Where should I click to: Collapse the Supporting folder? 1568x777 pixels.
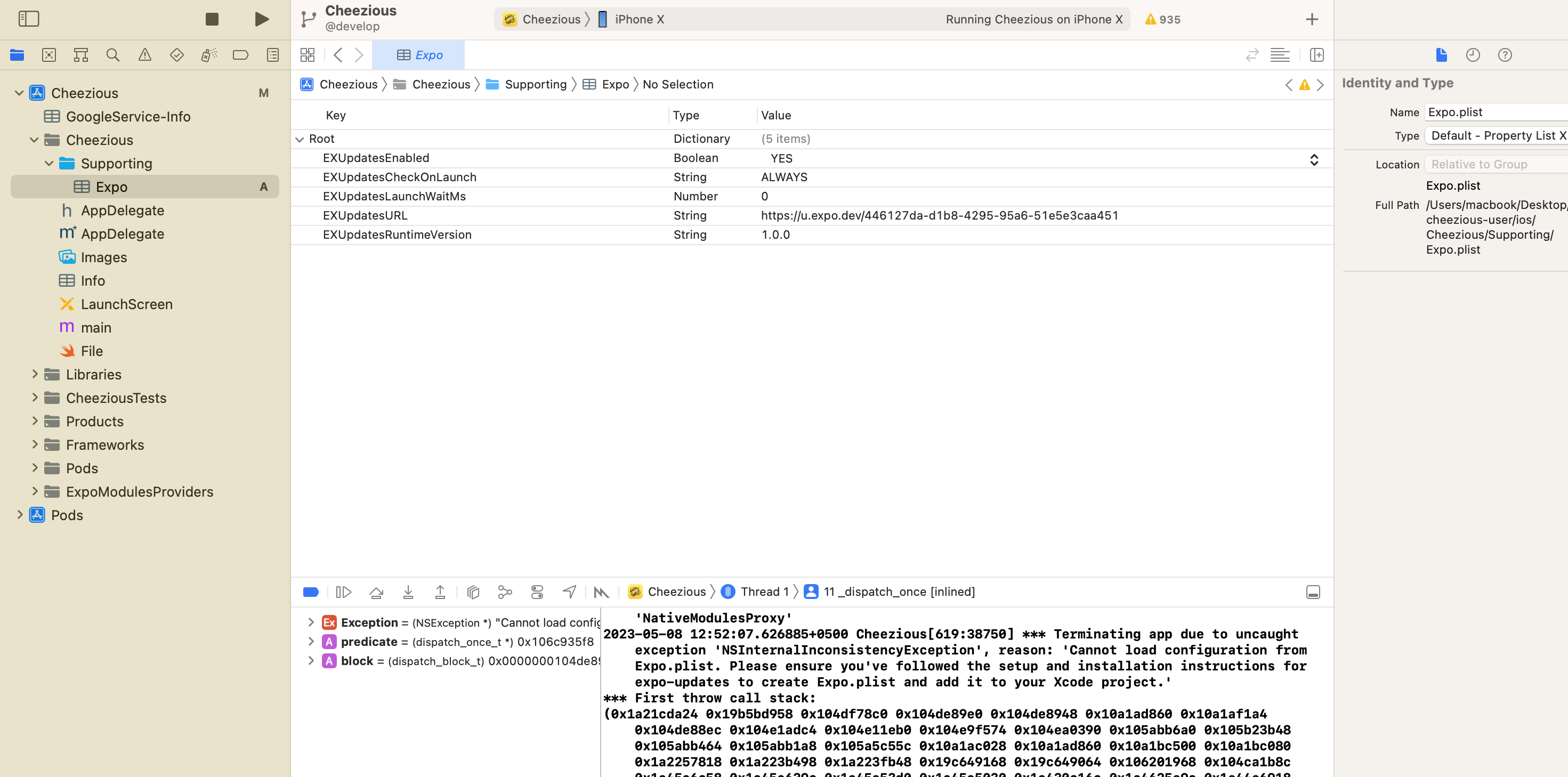(50, 163)
